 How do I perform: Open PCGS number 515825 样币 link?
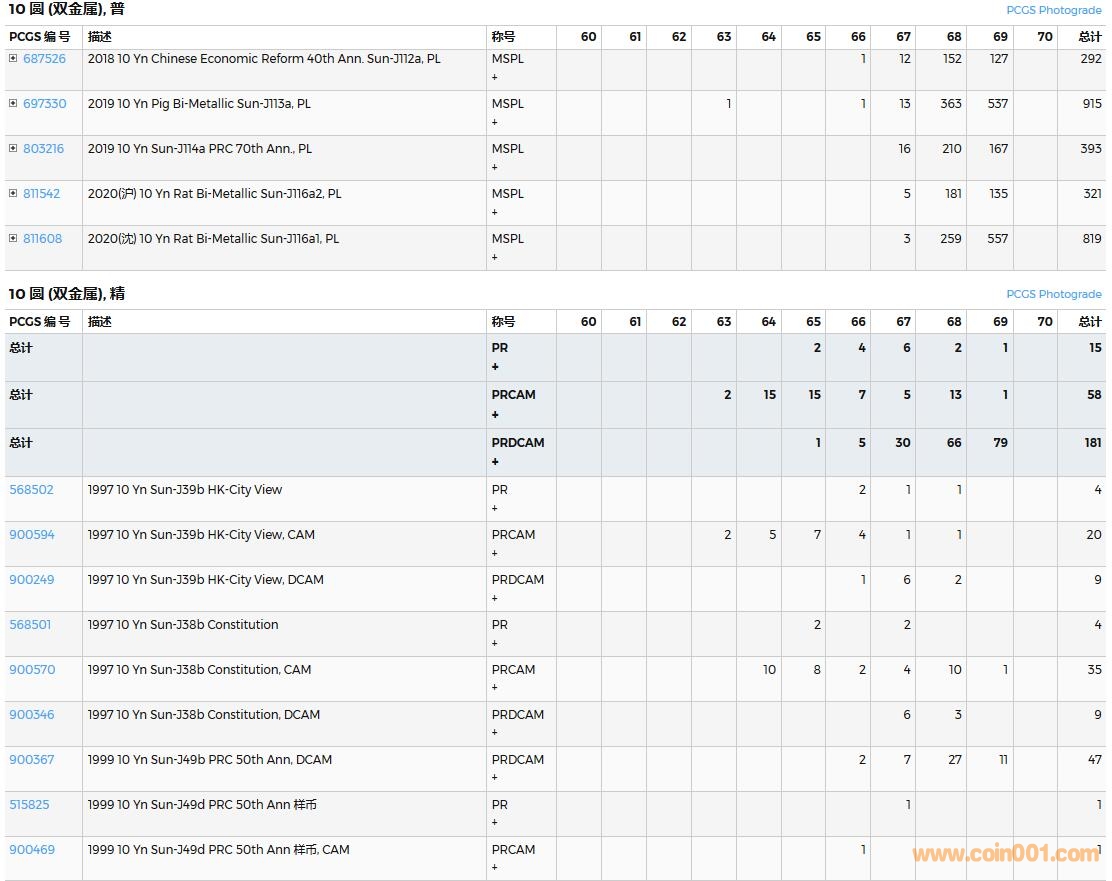coord(29,805)
